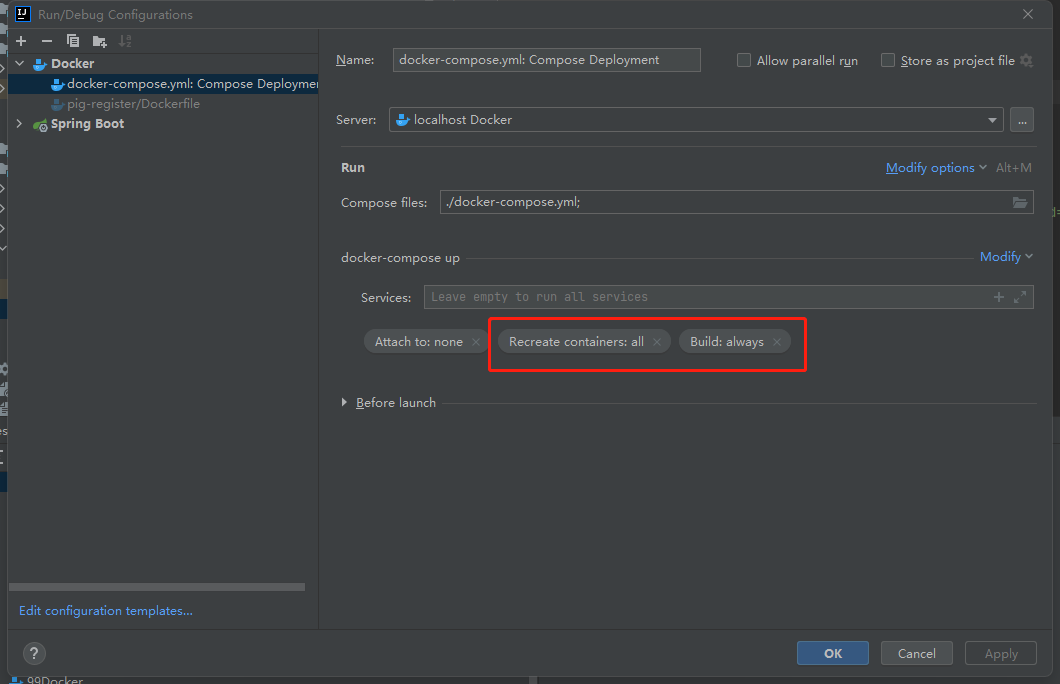Open help with the question mark button

[x=34, y=653]
